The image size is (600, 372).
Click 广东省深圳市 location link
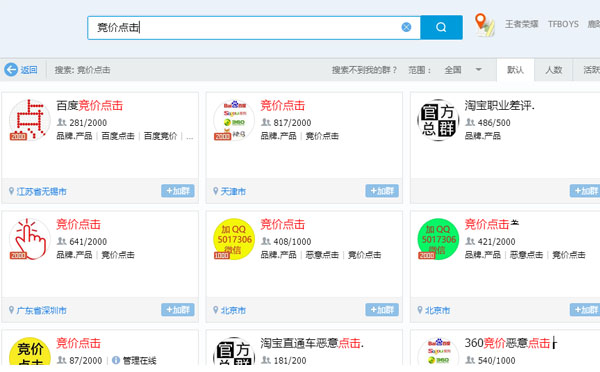click(42, 310)
